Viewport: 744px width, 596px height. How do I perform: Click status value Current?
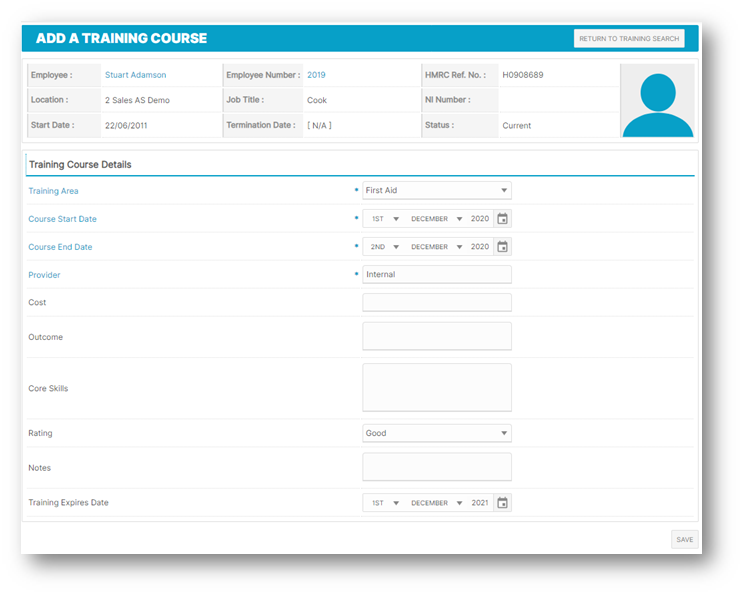point(516,126)
